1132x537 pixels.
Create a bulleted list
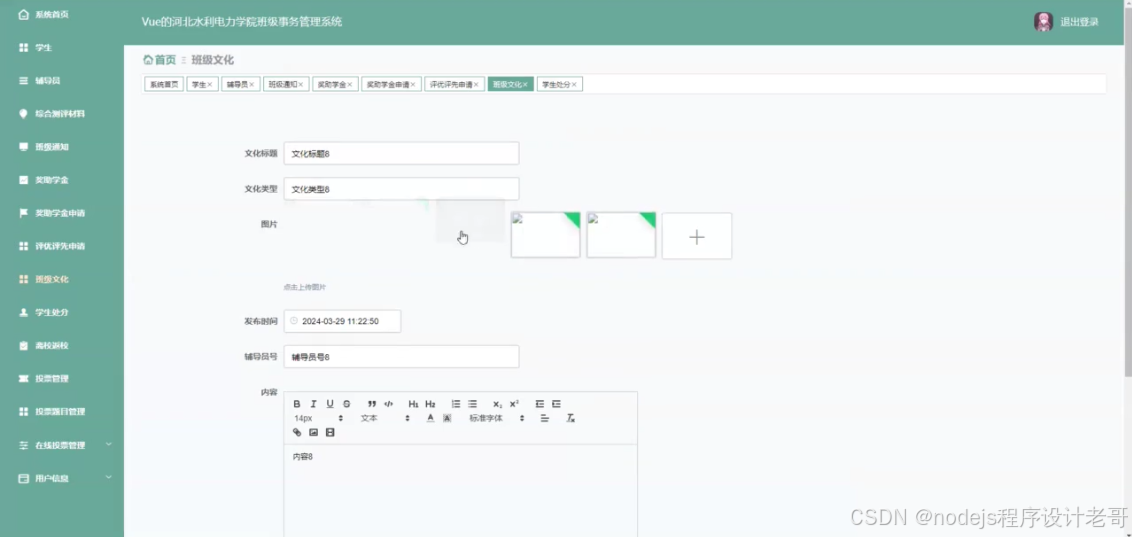coord(472,404)
